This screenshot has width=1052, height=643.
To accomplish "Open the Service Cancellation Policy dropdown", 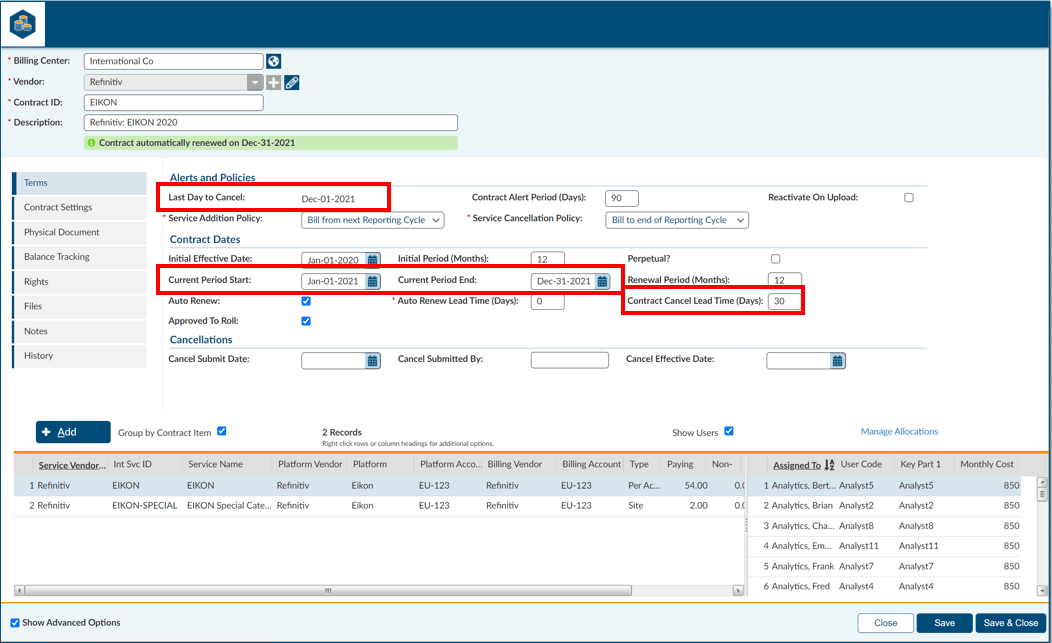I will pos(677,219).
